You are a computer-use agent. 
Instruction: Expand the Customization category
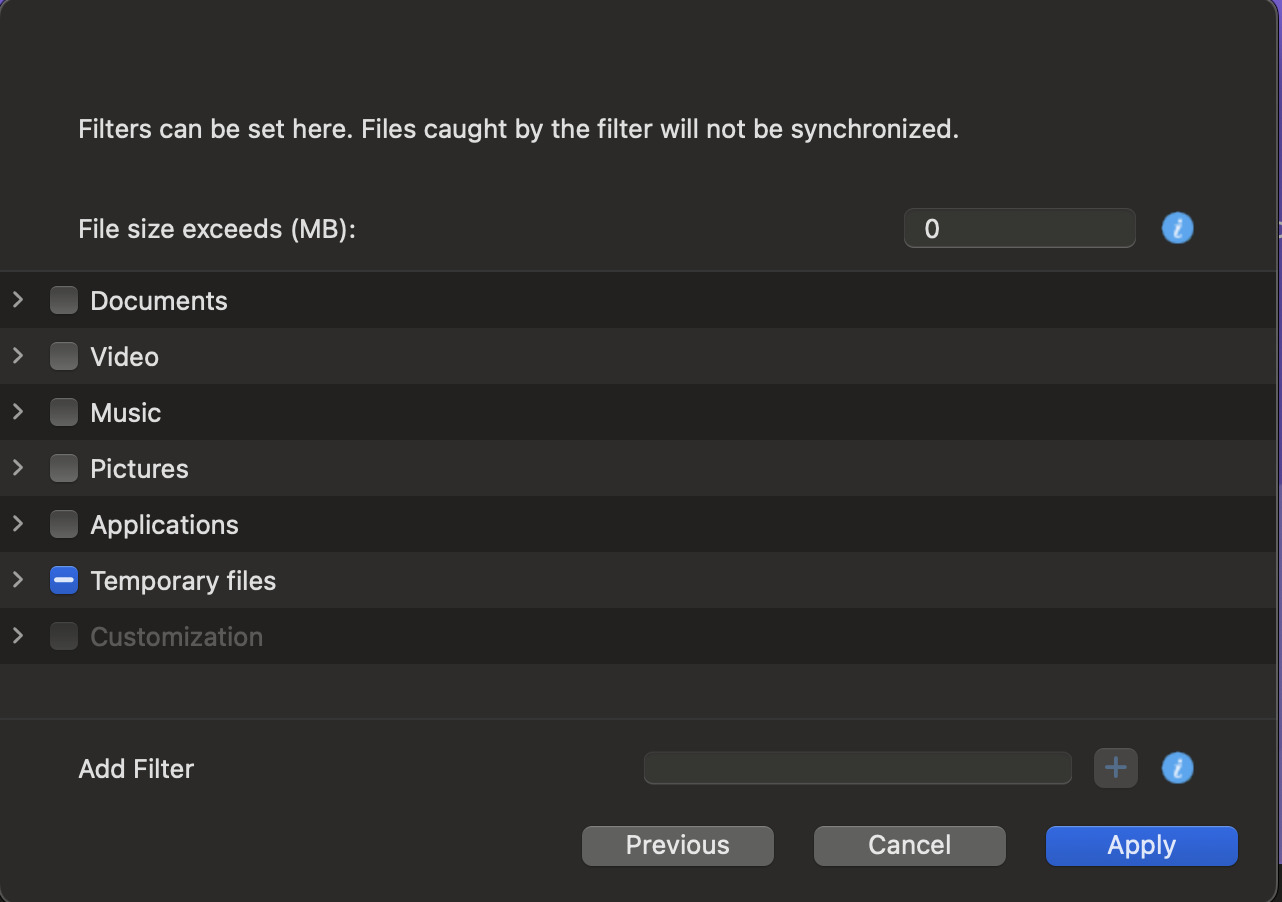(x=17, y=635)
